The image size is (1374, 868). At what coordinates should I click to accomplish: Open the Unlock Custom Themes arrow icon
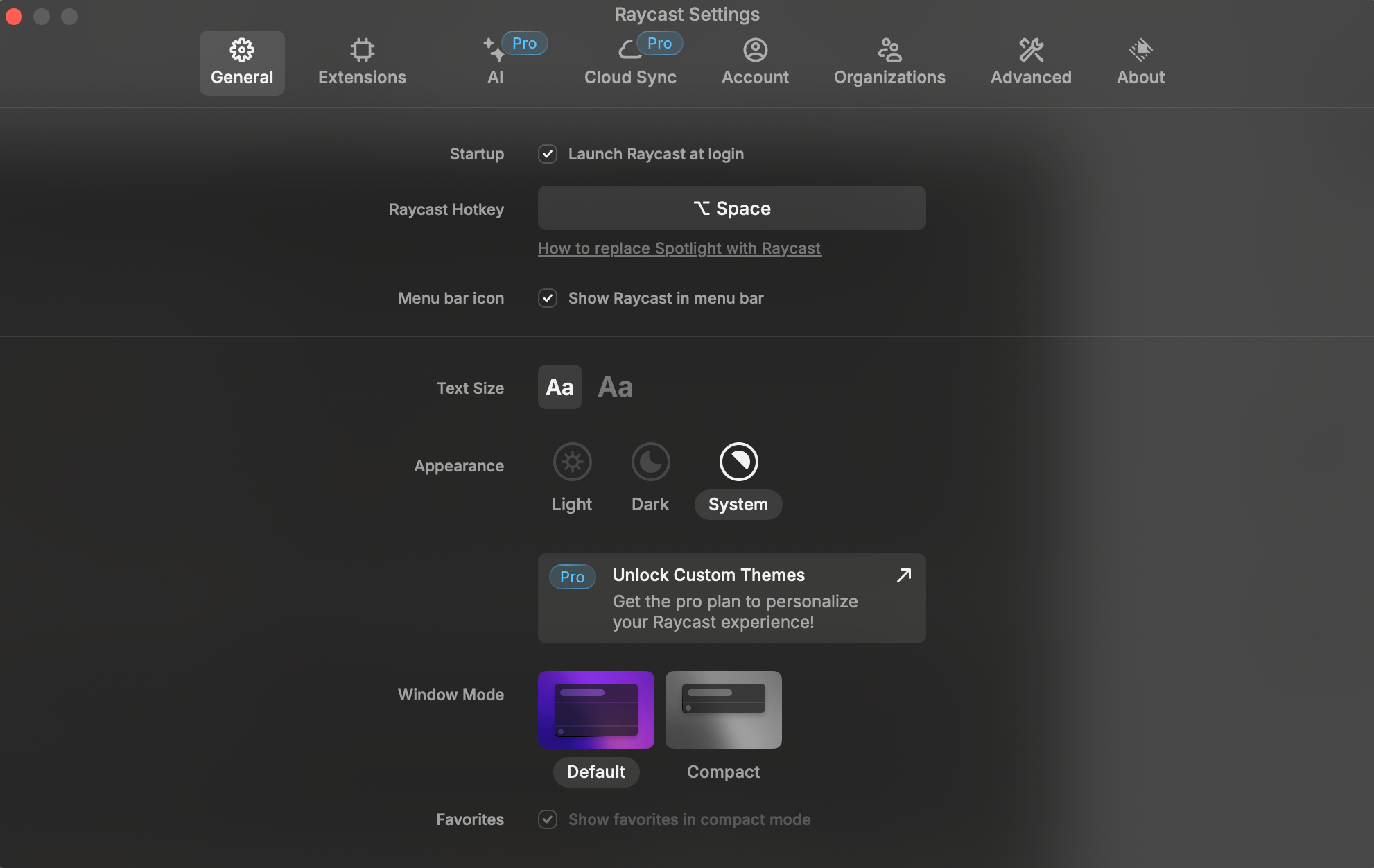coord(903,575)
